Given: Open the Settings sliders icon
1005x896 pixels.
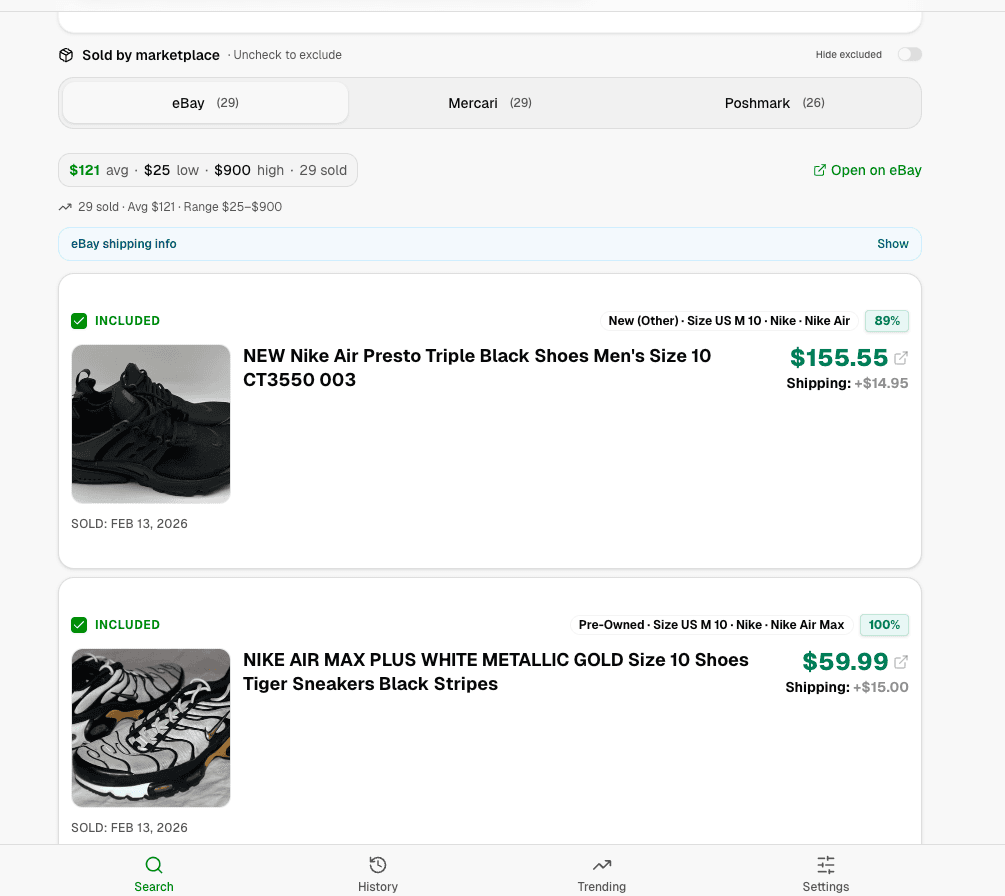Looking at the screenshot, I should click(825, 864).
